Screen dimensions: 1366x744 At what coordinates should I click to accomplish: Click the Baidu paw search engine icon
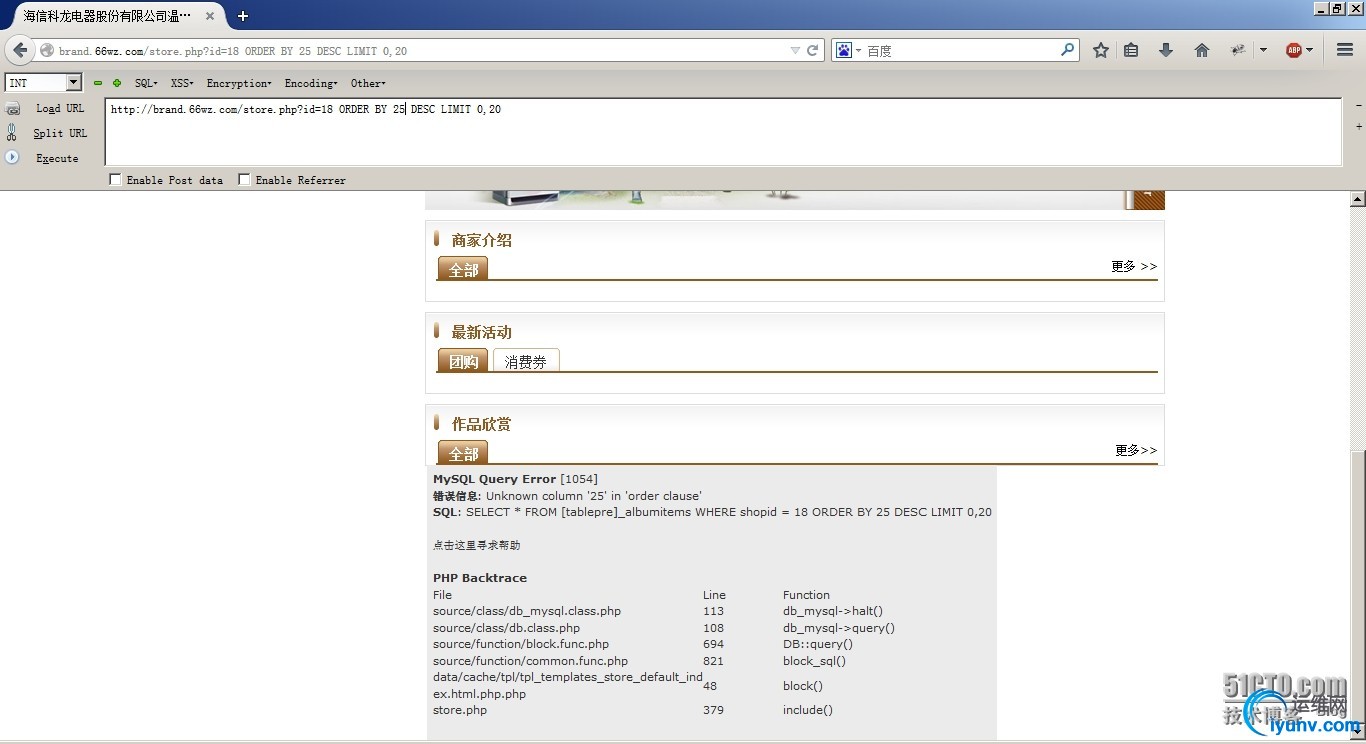point(844,50)
